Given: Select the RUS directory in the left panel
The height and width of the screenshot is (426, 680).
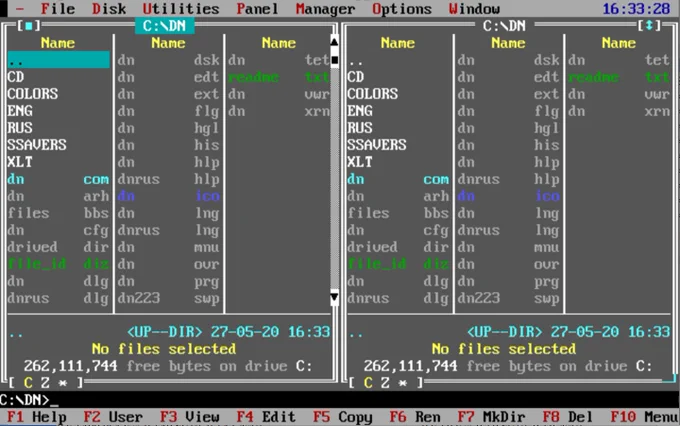Looking at the screenshot, I should coord(58,128).
